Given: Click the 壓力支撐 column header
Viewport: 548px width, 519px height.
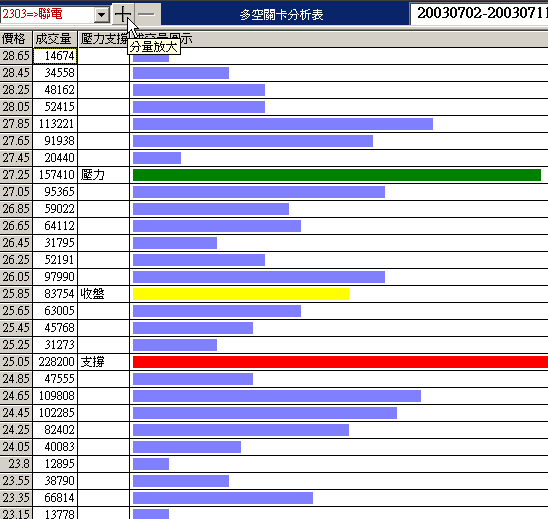Looking at the screenshot, I should pos(103,39).
